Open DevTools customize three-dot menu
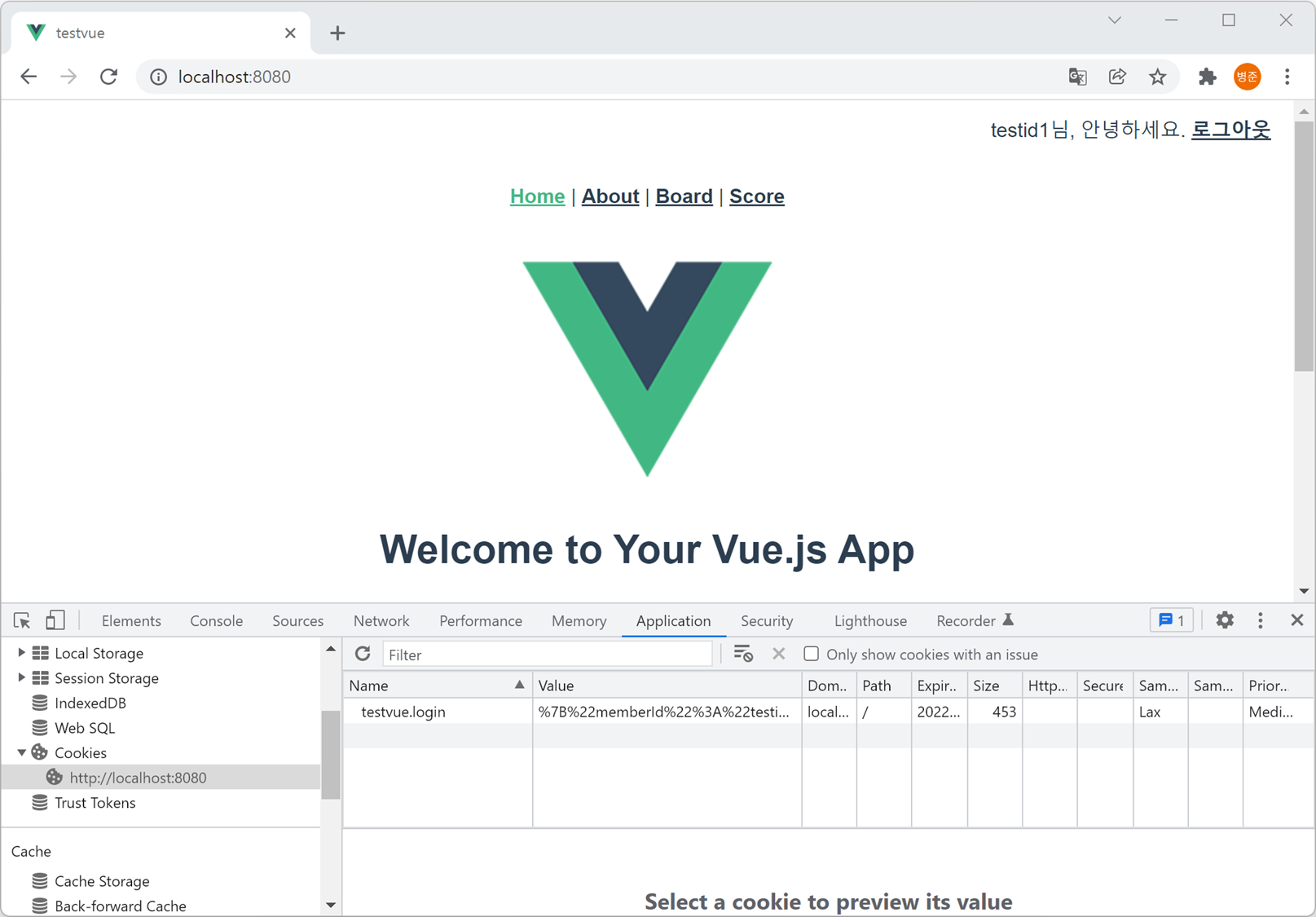 pos(1261,620)
